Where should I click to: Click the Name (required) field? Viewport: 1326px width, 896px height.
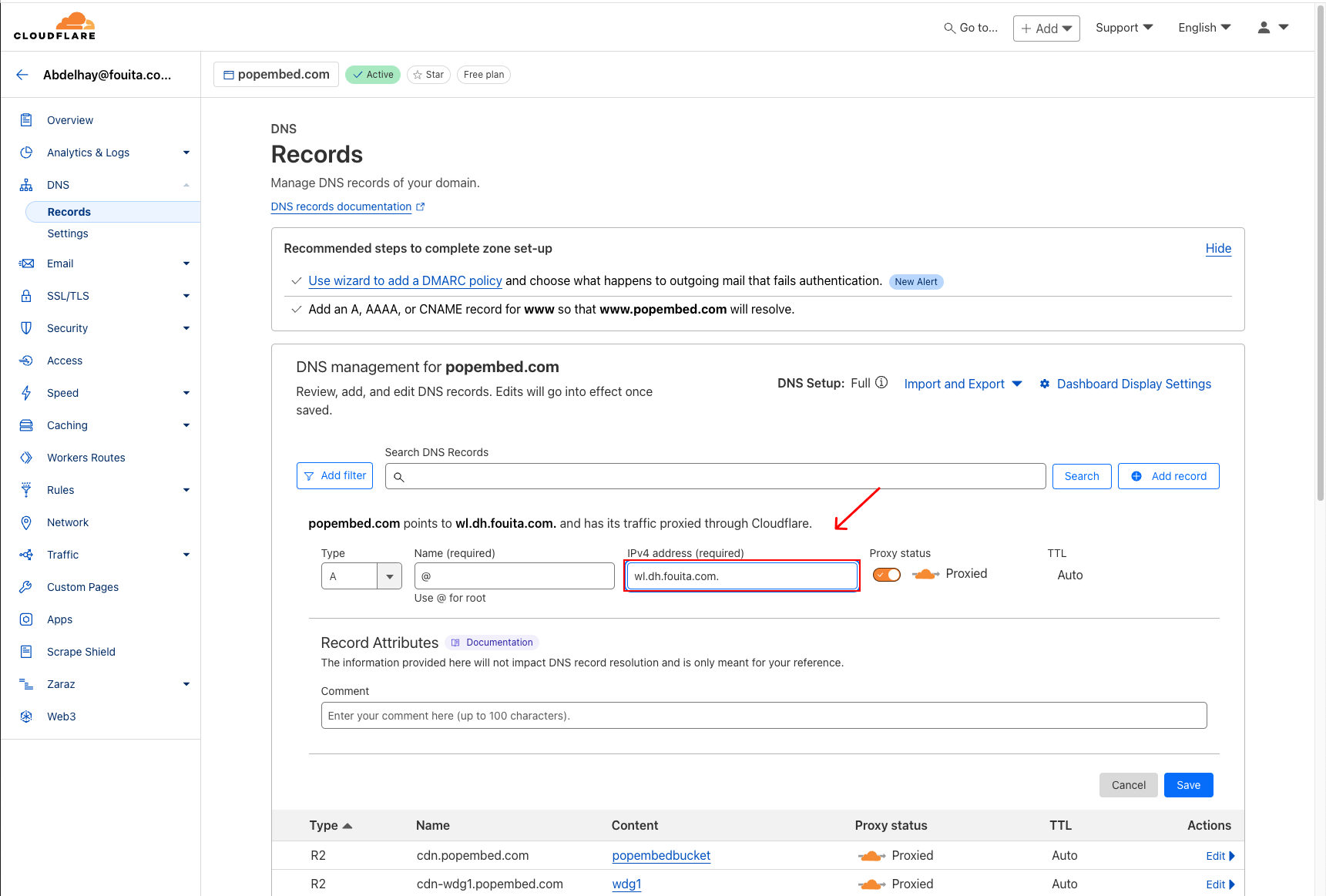point(514,576)
